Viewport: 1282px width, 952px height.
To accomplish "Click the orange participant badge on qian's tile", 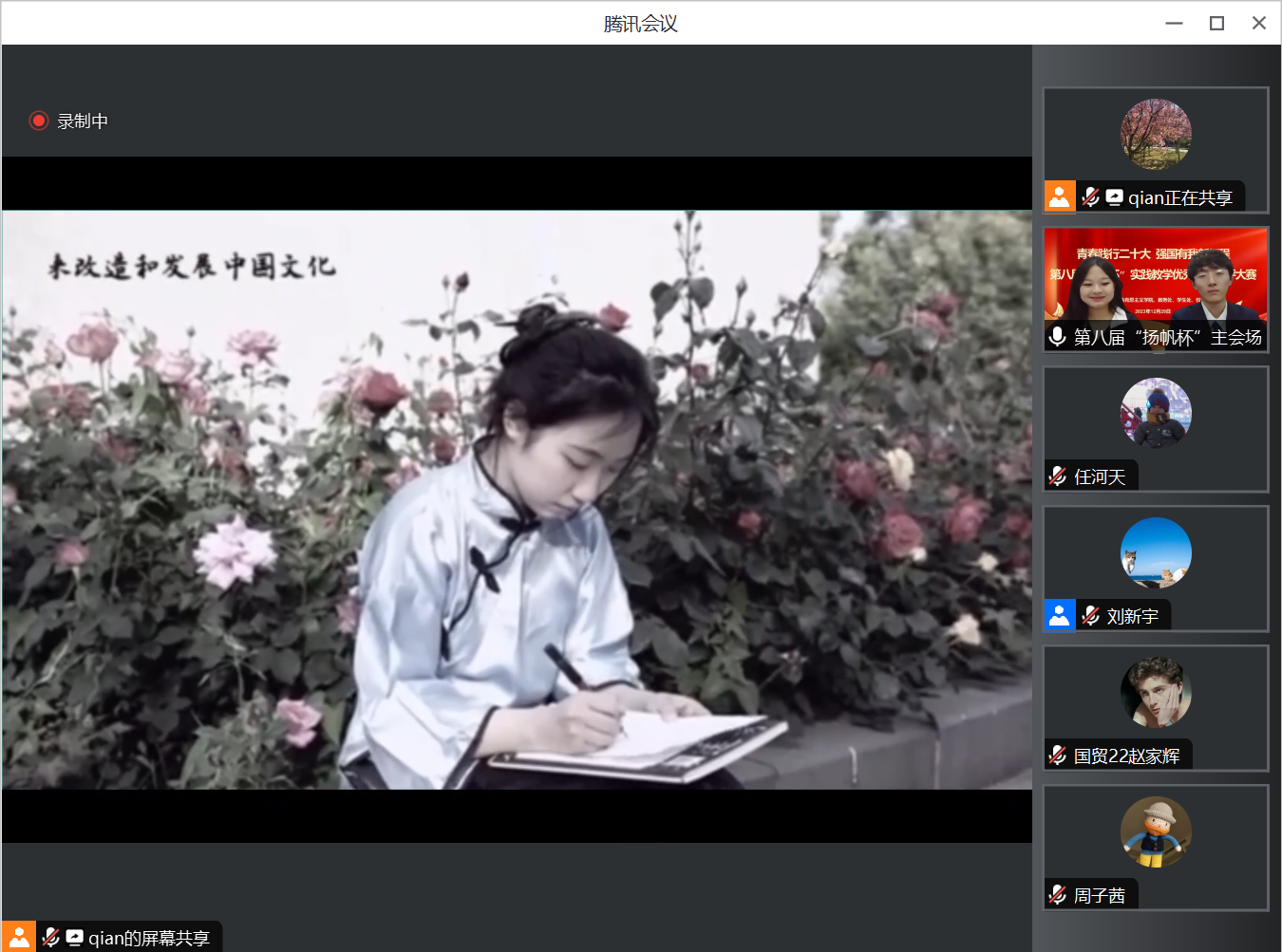I will (x=1059, y=196).
